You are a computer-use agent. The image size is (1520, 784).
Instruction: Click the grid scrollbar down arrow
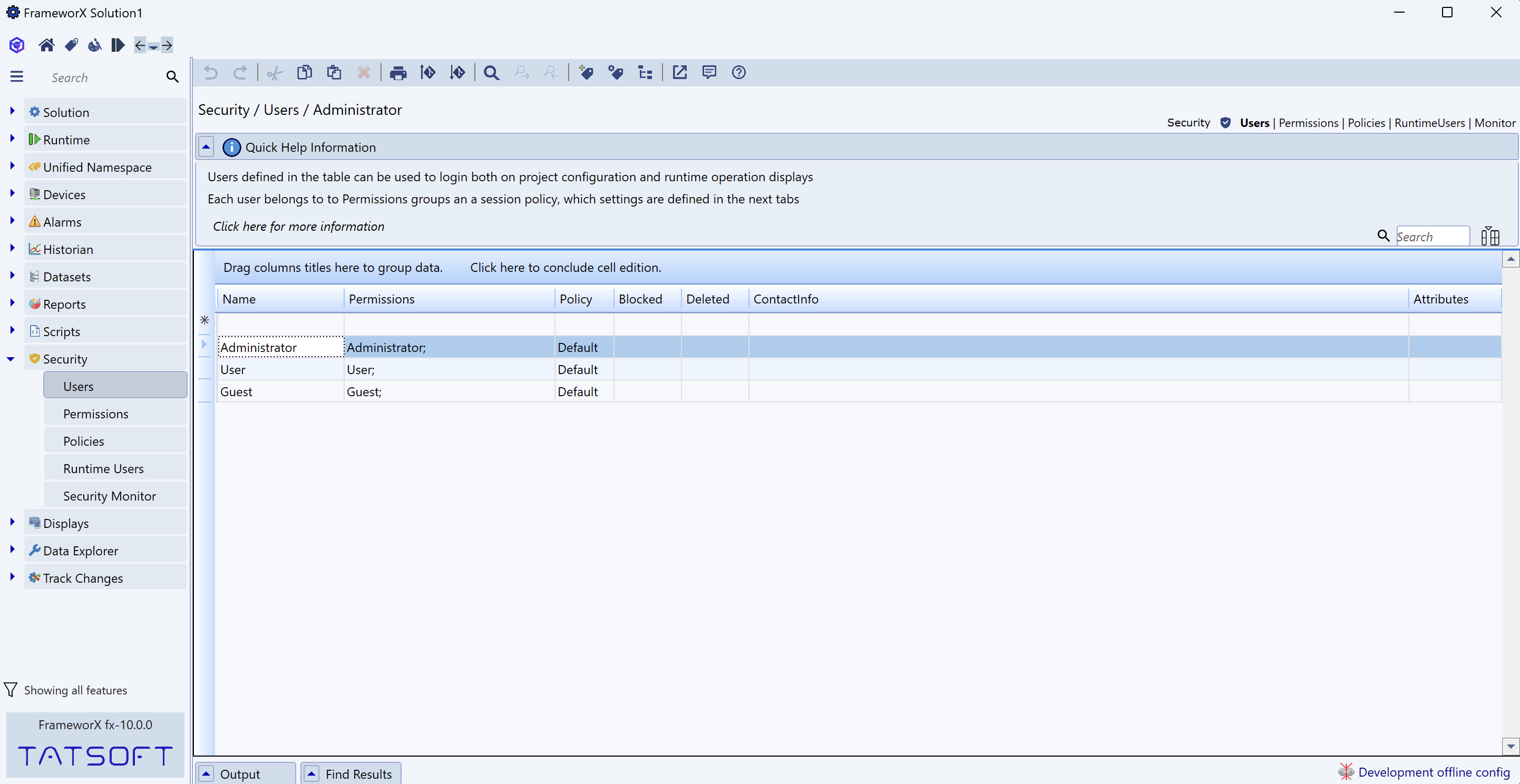pyautogui.click(x=1510, y=746)
